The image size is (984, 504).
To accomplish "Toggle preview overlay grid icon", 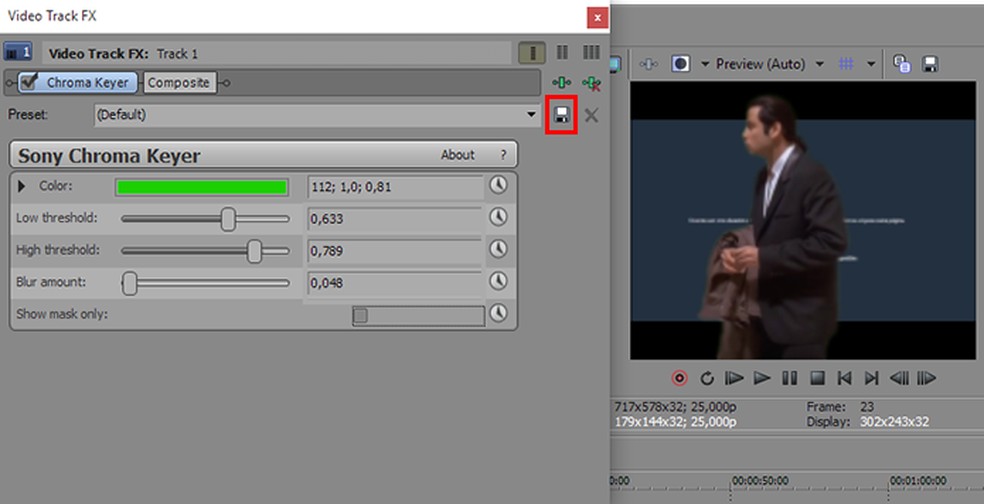I will tap(847, 64).
